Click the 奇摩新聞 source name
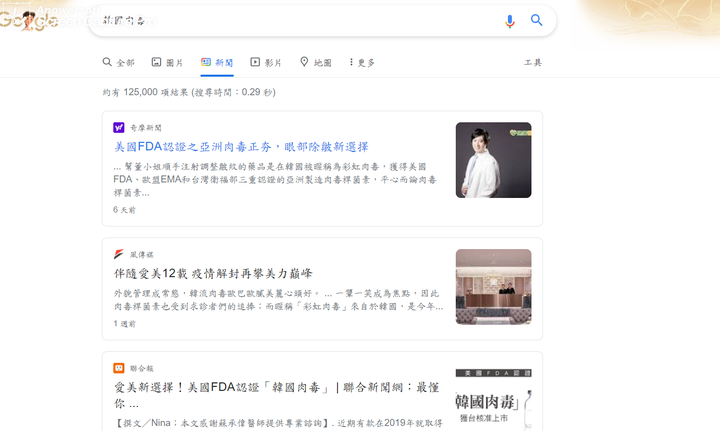Viewport: 720px width, 431px height. pyautogui.click(x=146, y=128)
